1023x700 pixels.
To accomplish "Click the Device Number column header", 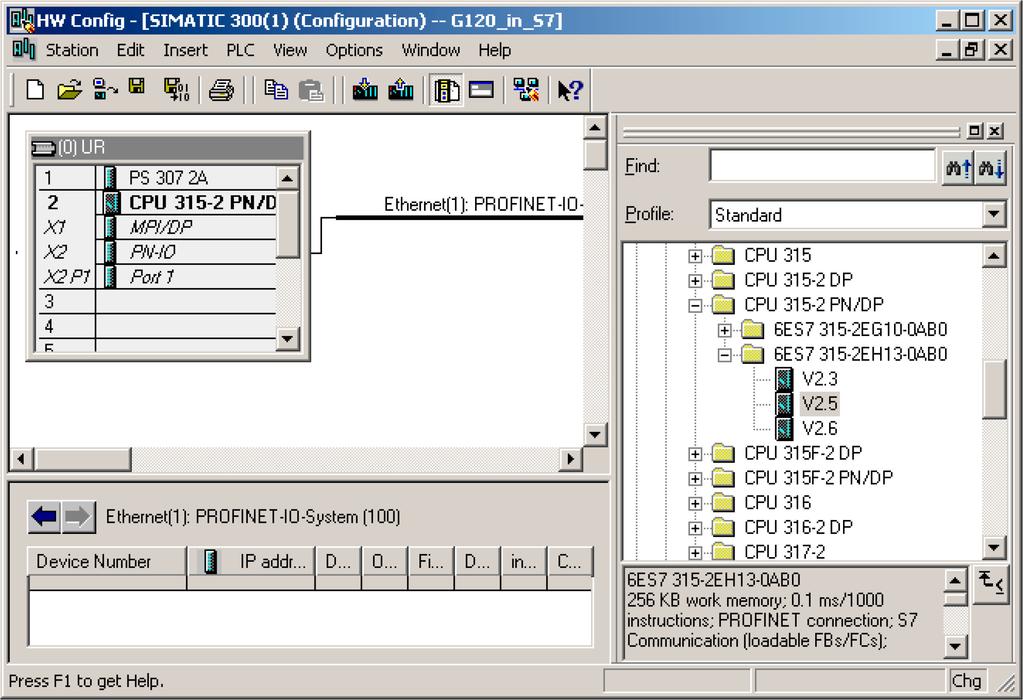I will (x=107, y=561).
